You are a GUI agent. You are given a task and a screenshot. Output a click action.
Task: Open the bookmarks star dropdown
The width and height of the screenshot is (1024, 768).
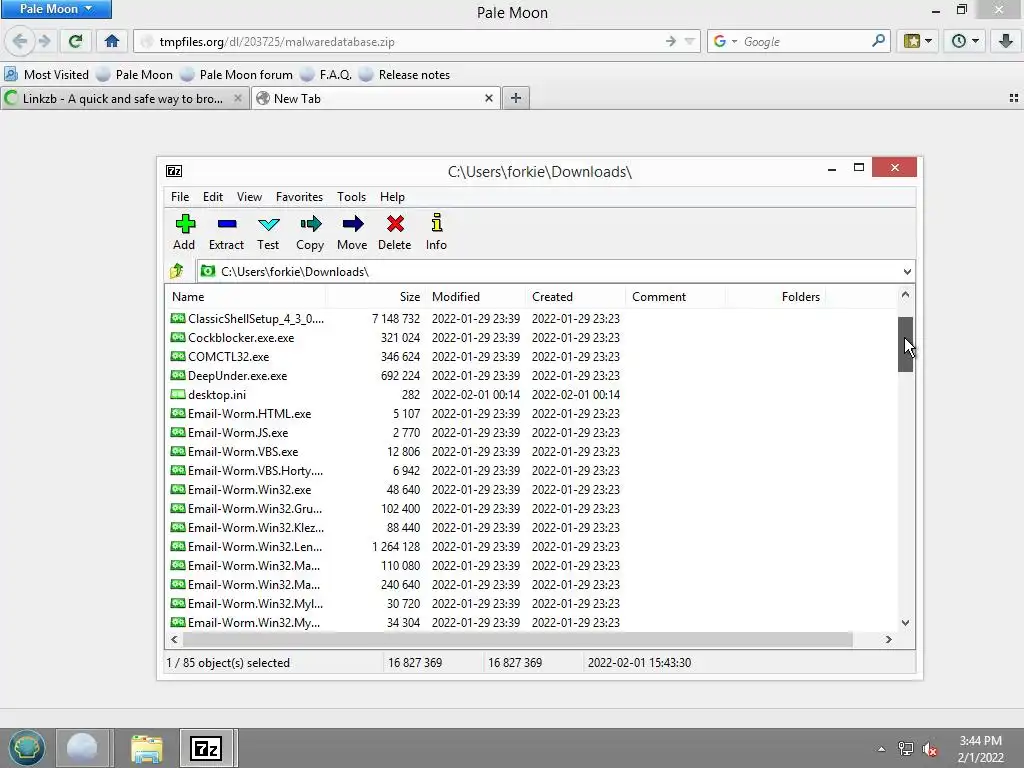(x=918, y=41)
